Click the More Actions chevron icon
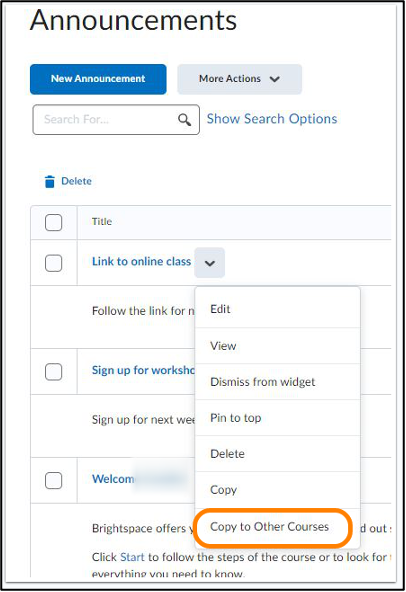Image resolution: width=406 pixels, height=592 pixels. pyautogui.click(x=275, y=79)
